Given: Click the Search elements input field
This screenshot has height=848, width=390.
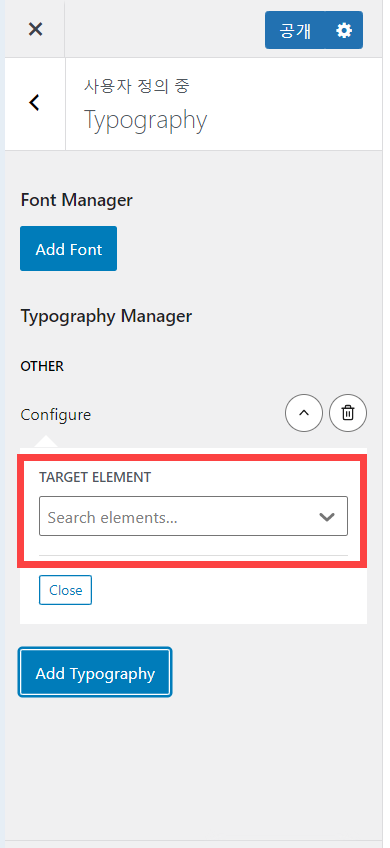Looking at the screenshot, I should pyautogui.click(x=193, y=516).
